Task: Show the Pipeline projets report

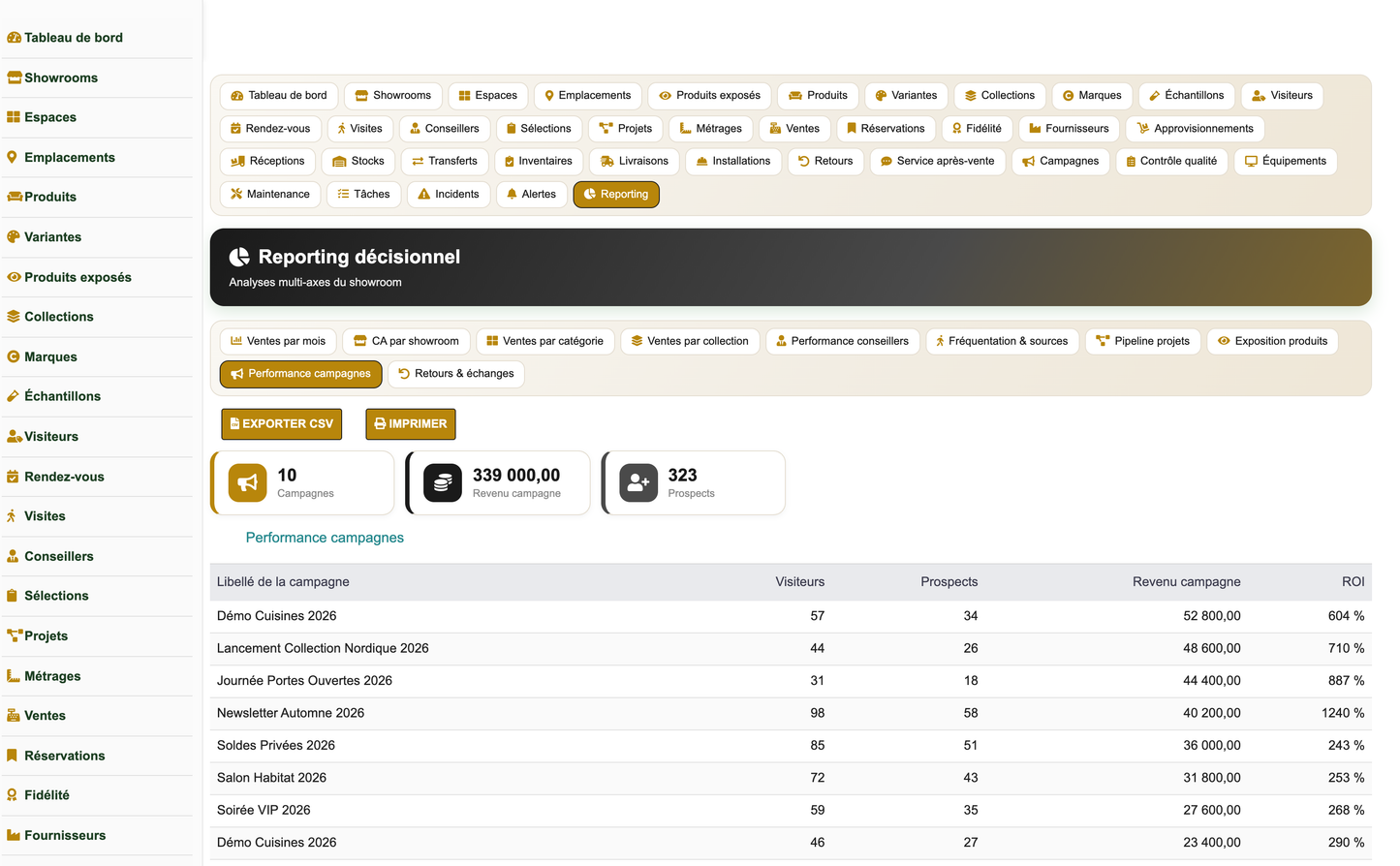Action: 1143,341
